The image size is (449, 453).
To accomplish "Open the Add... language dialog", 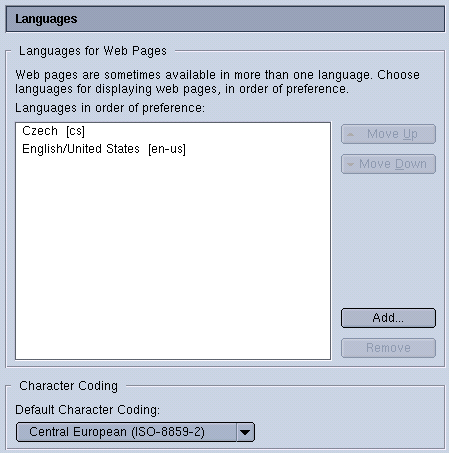I will point(388,318).
